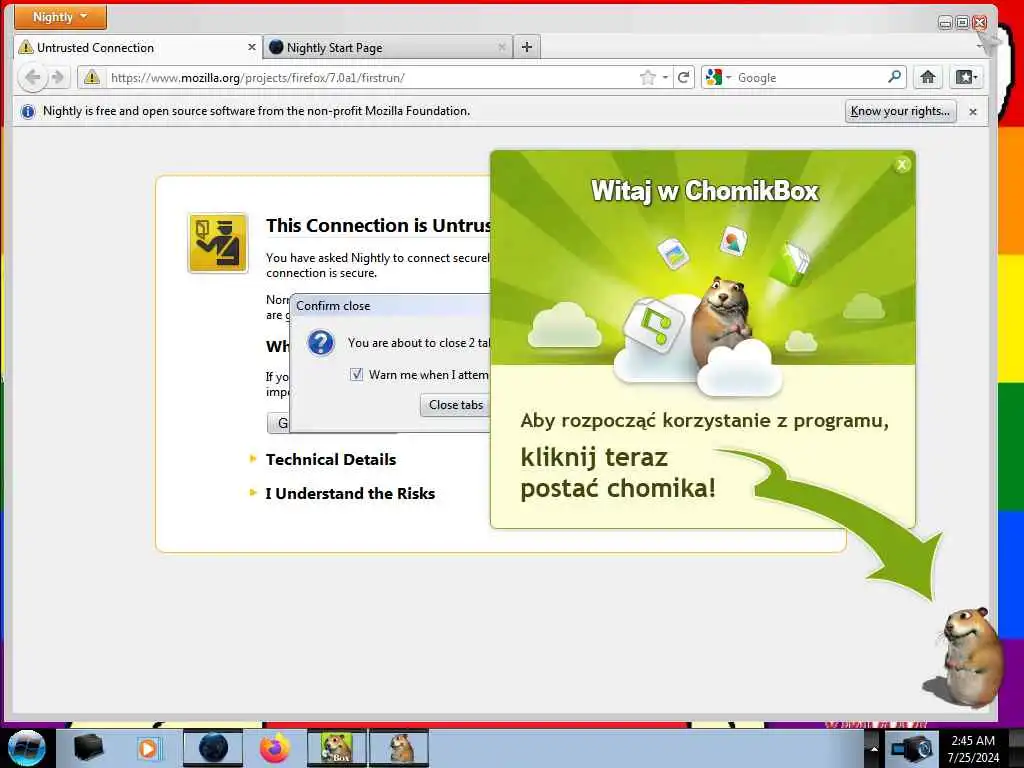Reload the current page
This screenshot has width=1024, height=768.
click(x=683, y=78)
